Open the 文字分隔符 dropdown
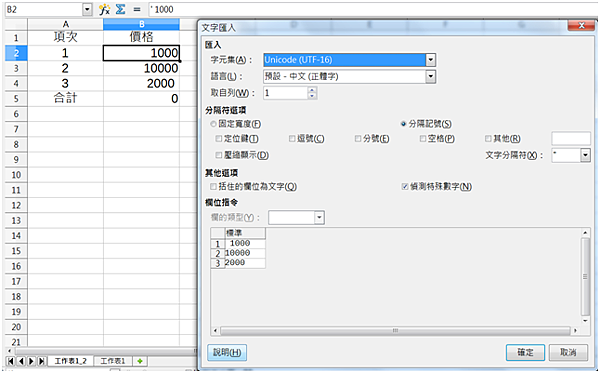This screenshot has height=373, width=600. coord(585,155)
